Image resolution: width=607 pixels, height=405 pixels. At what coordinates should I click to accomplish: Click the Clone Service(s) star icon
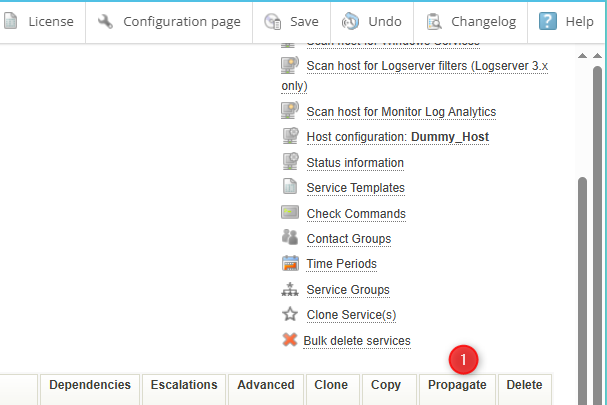(290, 314)
